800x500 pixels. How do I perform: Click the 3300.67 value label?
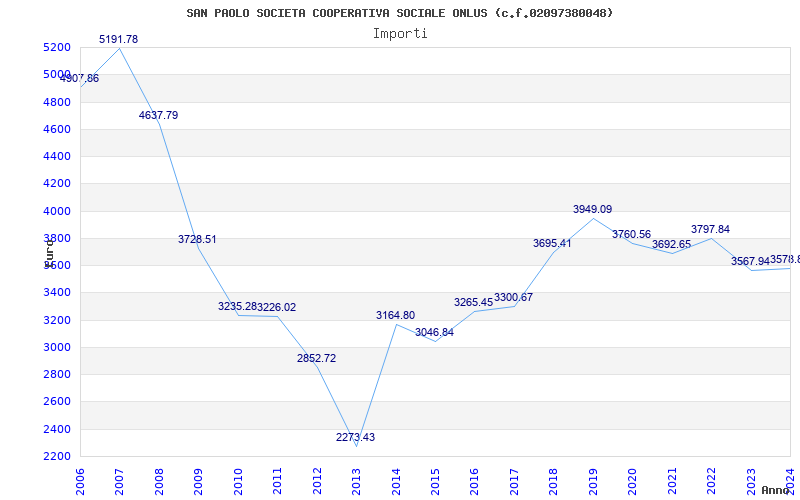tap(513, 297)
